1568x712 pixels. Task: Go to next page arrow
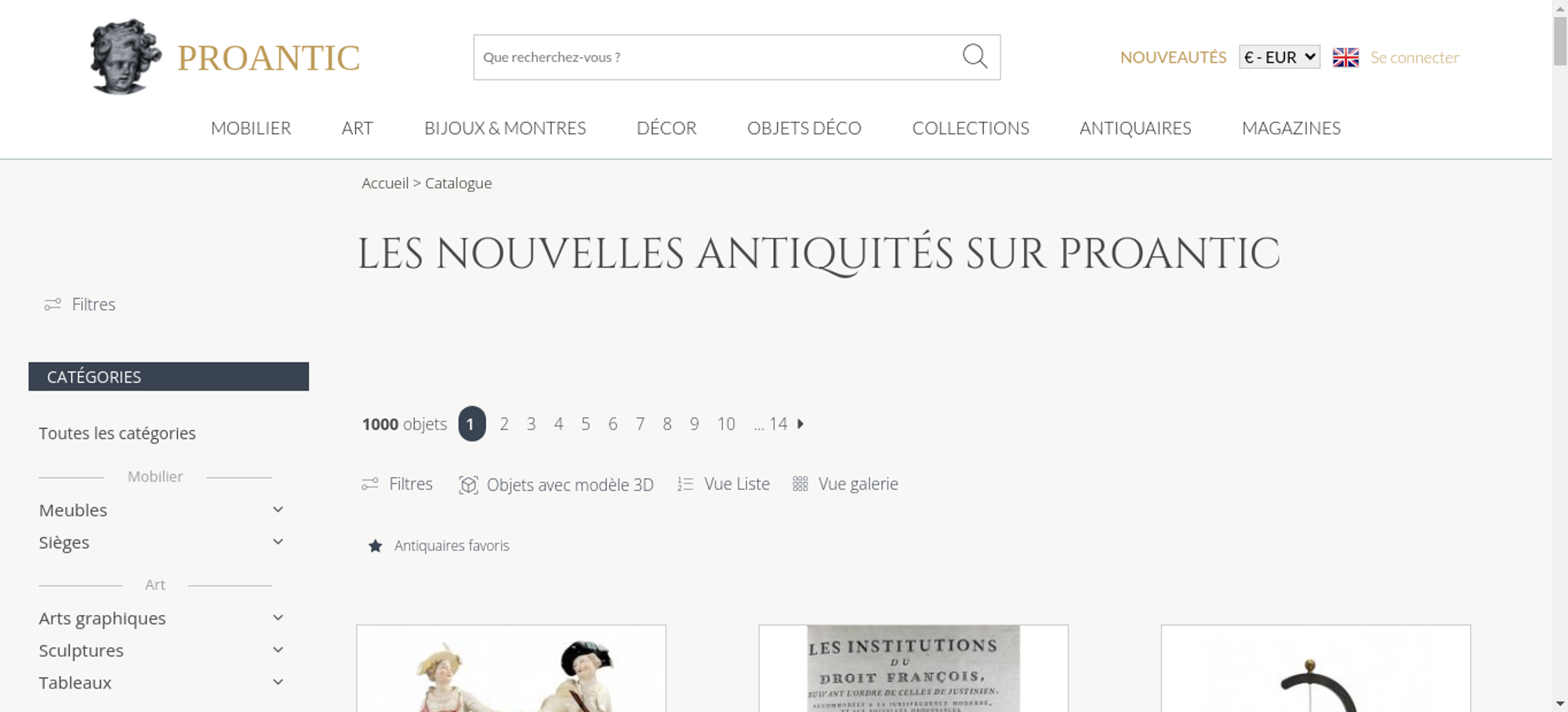[x=800, y=423]
